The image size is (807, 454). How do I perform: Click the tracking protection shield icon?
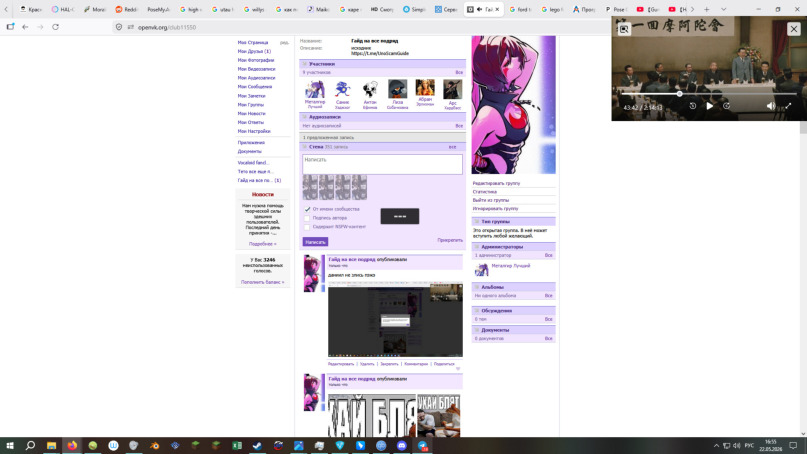119,27
